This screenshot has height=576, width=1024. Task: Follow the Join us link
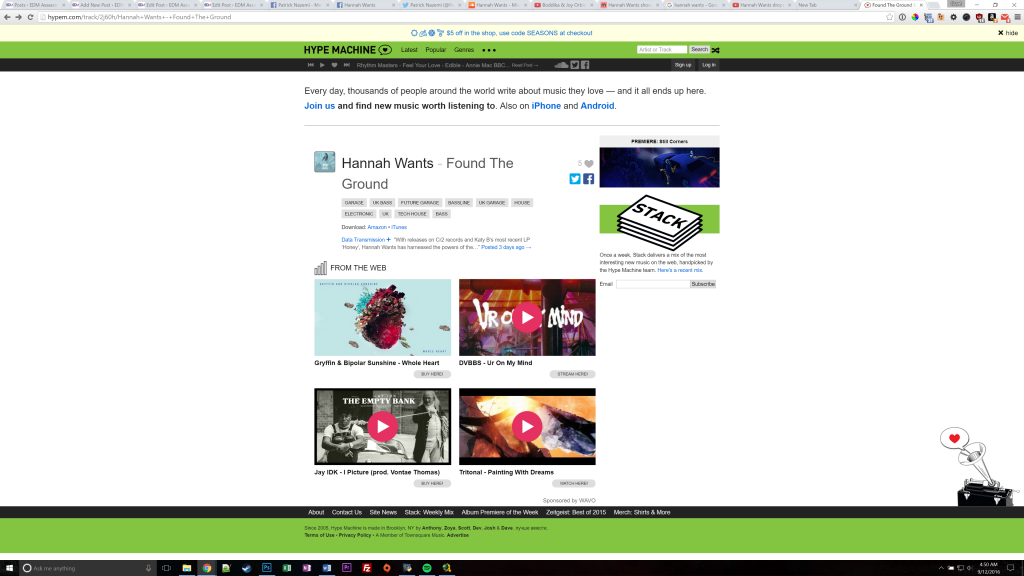point(319,106)
